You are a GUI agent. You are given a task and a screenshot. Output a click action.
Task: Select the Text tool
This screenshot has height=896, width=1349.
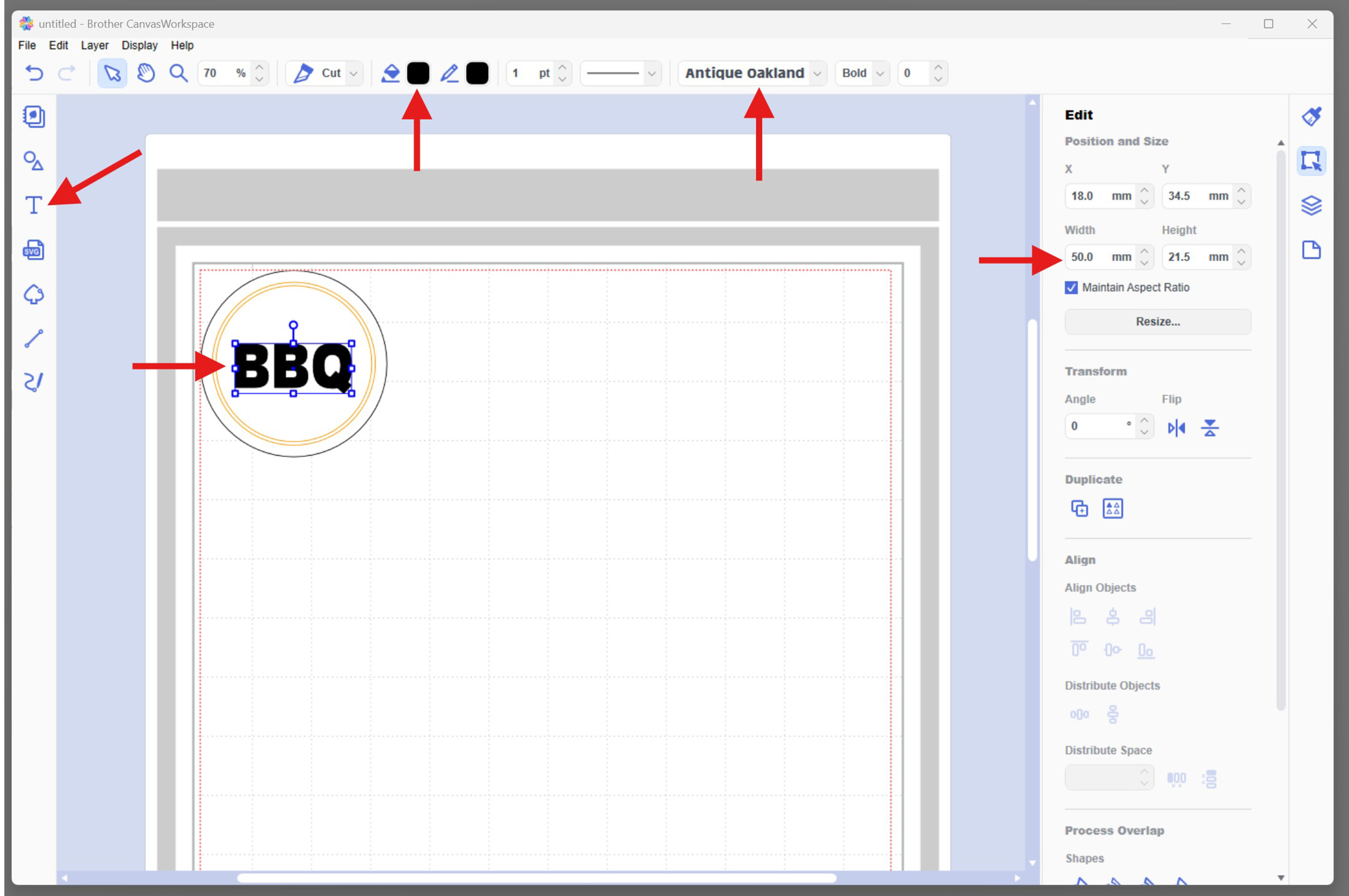point(34,205)
